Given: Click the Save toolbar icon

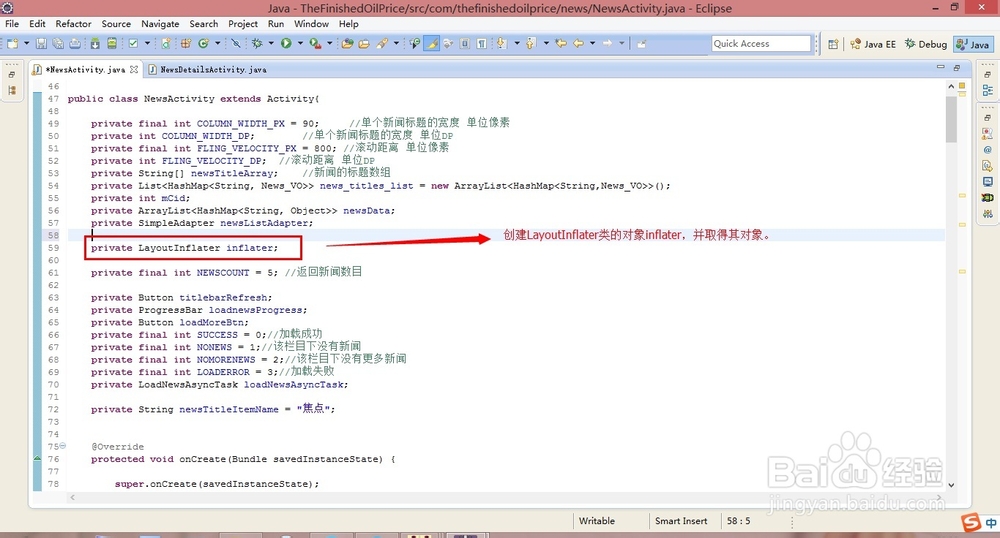Looking at the screenshot, I should pyautogui.click(x=41, y=43).
